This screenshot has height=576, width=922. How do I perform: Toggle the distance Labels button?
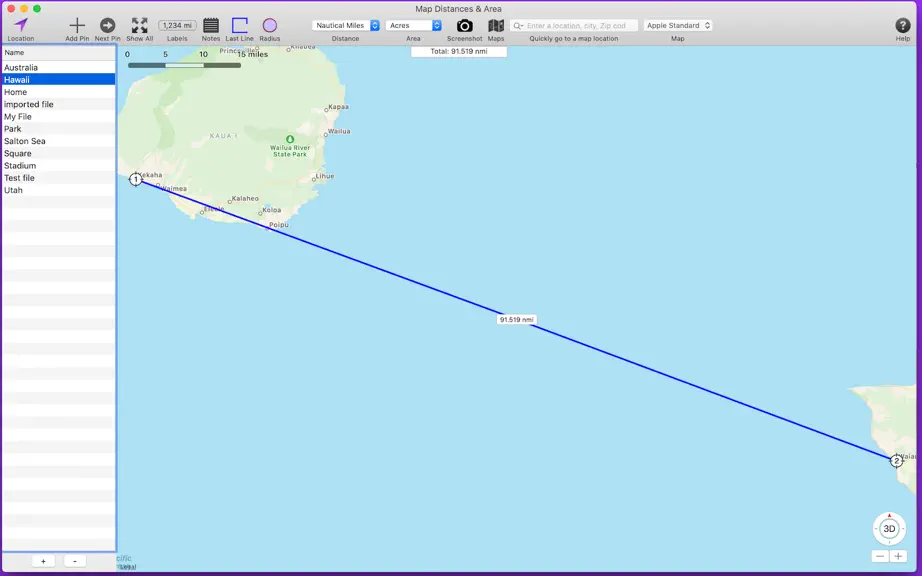(177, 25)
